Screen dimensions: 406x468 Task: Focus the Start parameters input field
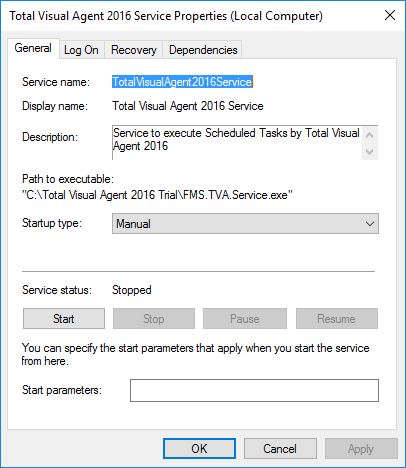pyautogui.click(x=254, y=390)
